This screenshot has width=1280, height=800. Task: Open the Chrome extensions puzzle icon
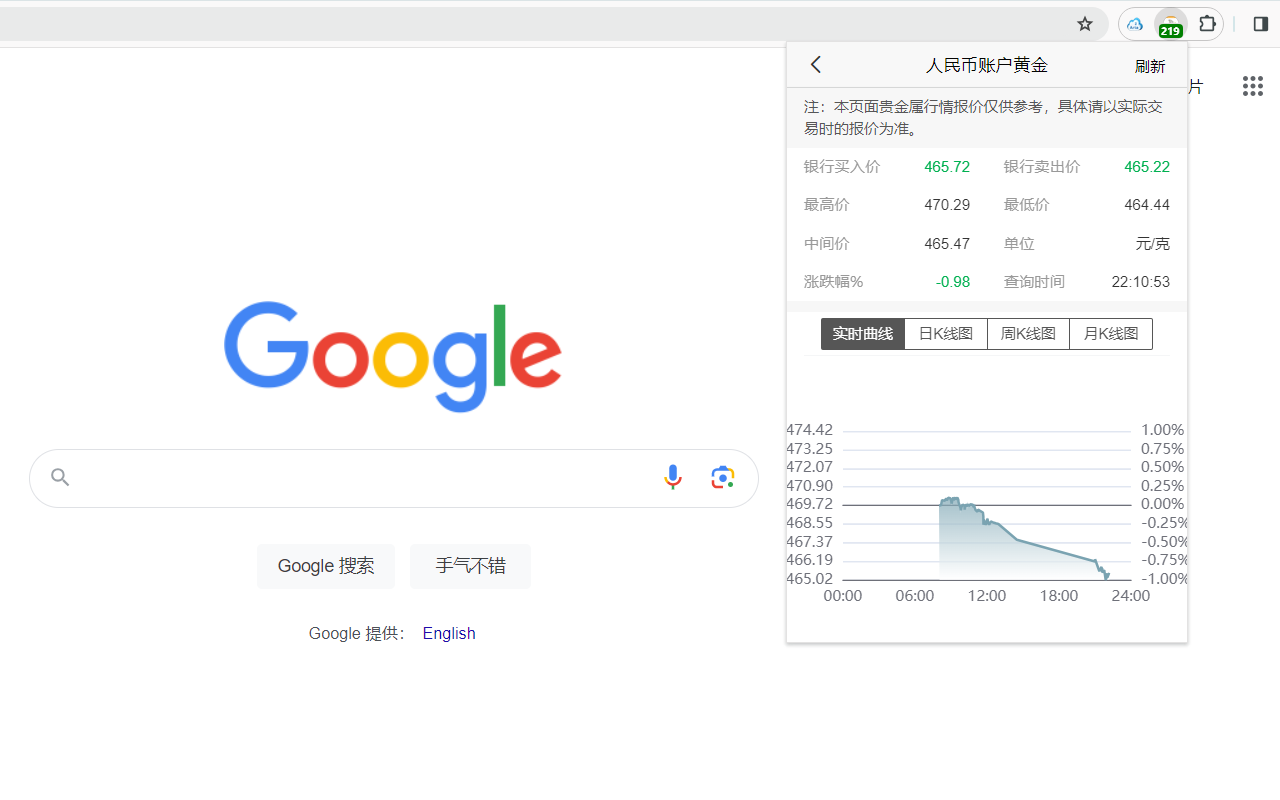tap(1207, 23)
